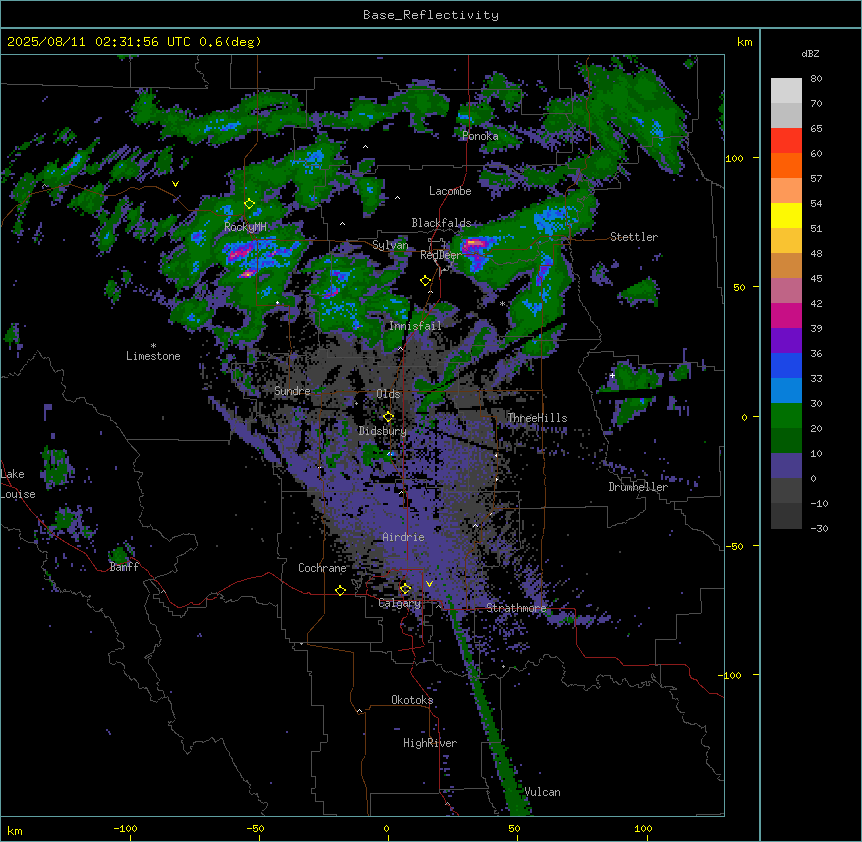Click the Limestone label
The height and width of the screenshot is (842, 862).
click(x=153, y=356)
